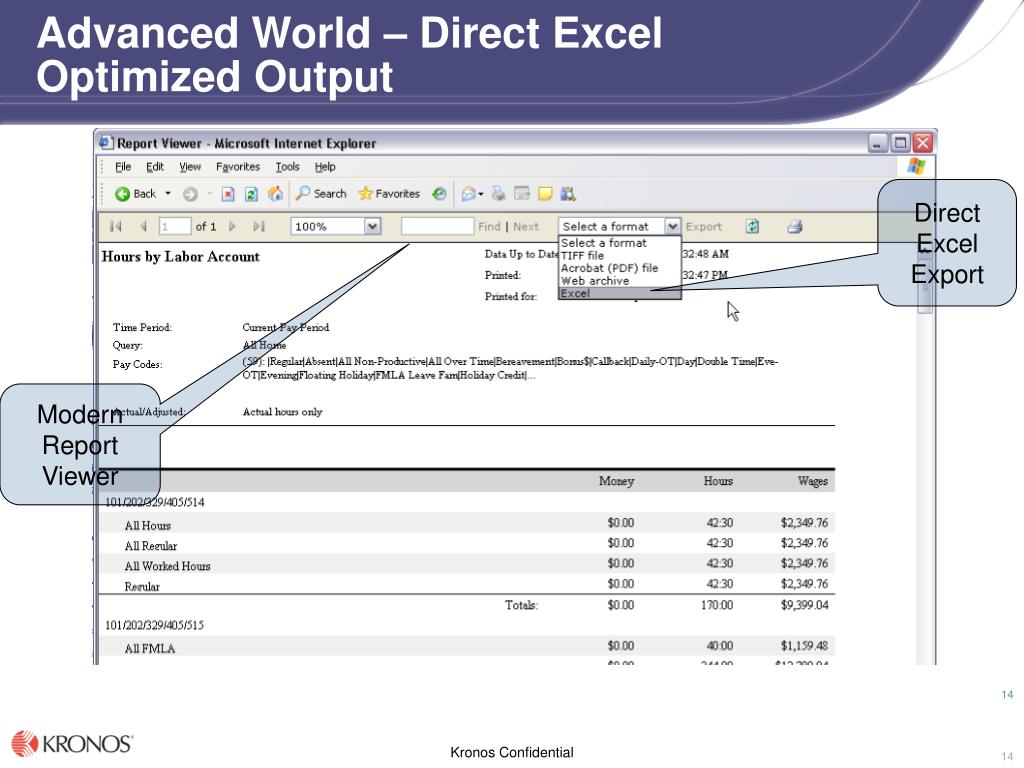Screen dimensions: 1024x768
Task: Open the Favorites toolbar button
Action: [x=389, y=193]
